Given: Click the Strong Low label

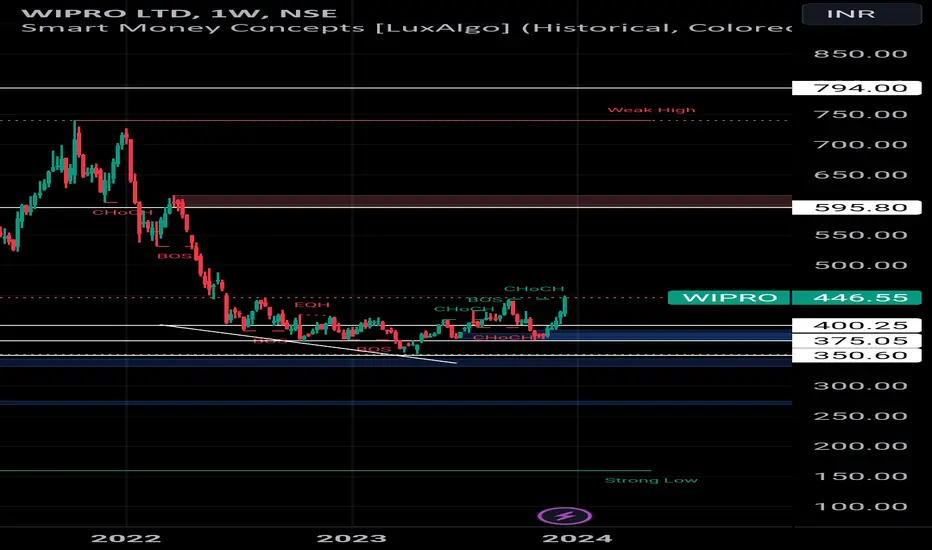Looking at the screenshot, I should (651, 480).
